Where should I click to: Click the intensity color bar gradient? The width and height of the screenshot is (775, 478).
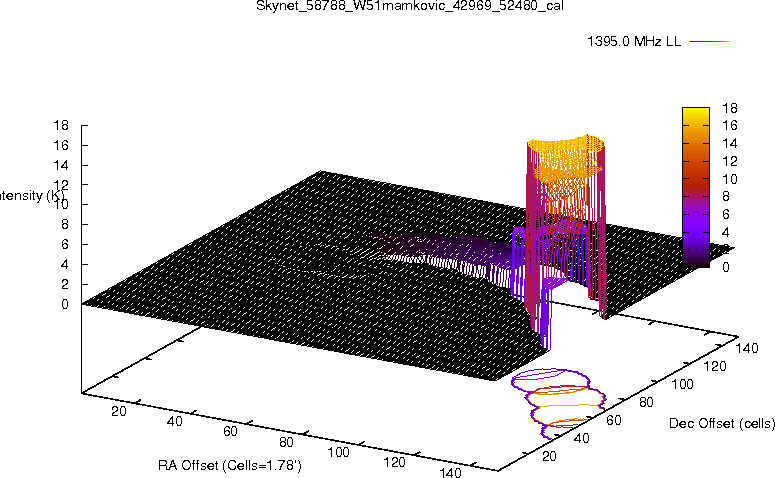point(696,187)
